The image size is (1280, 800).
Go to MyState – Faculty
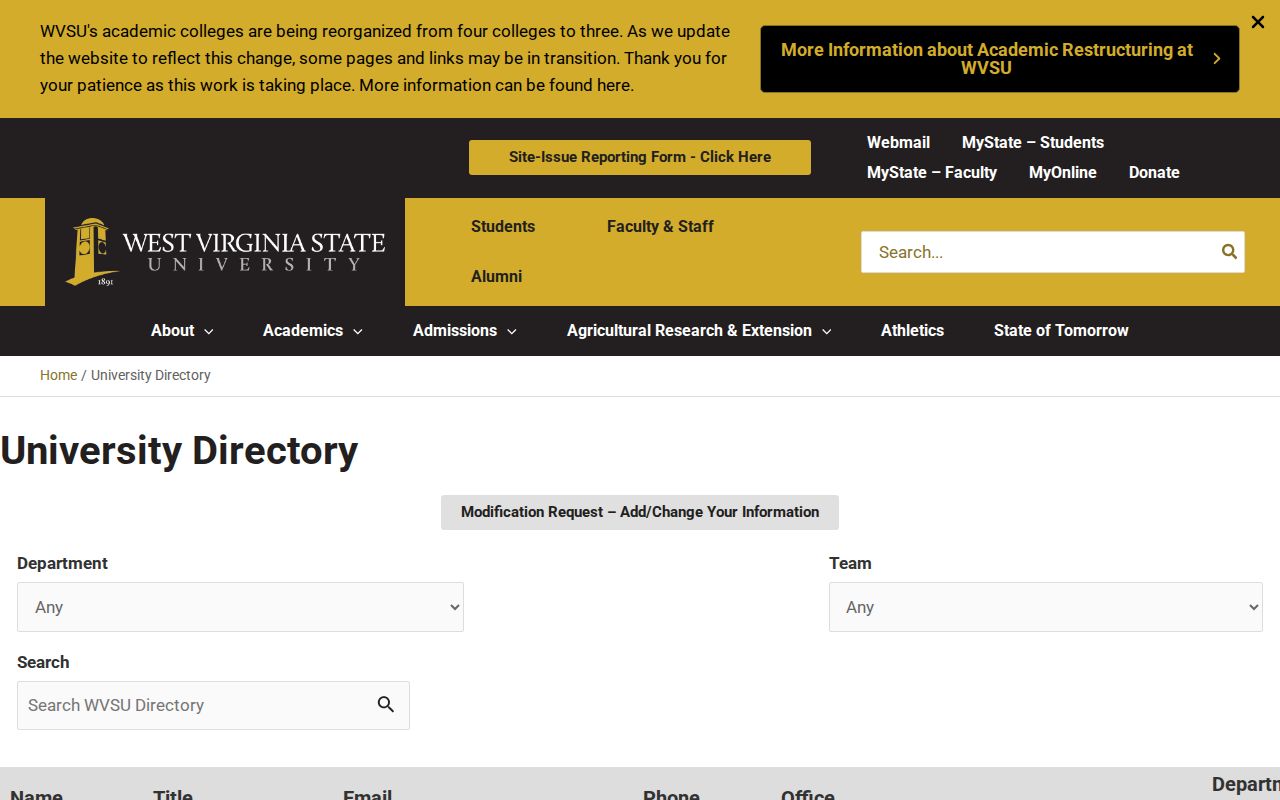[932, 172]
